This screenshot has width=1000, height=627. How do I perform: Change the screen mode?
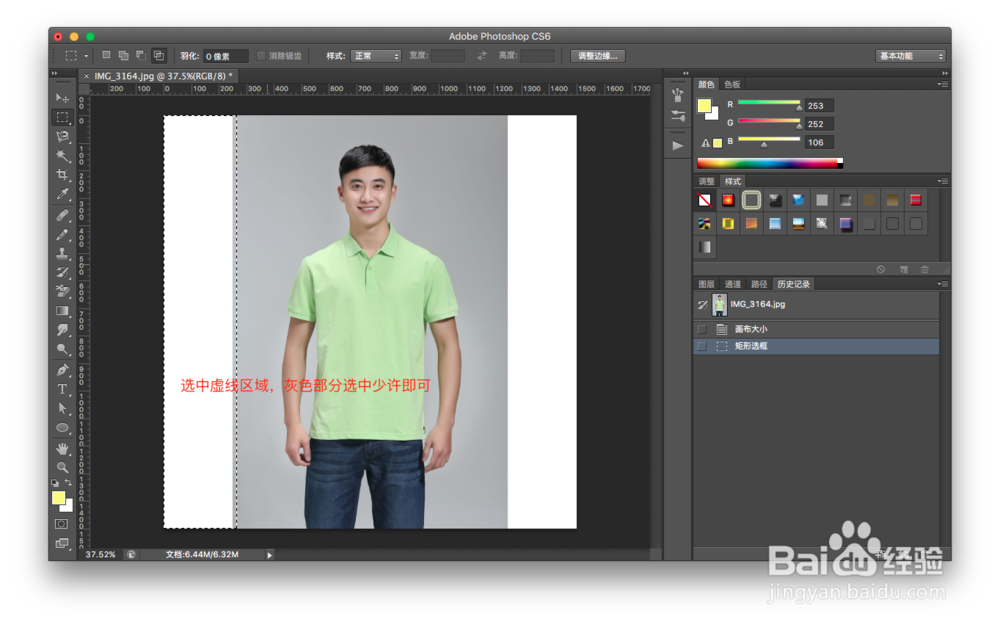coord(62,543)
